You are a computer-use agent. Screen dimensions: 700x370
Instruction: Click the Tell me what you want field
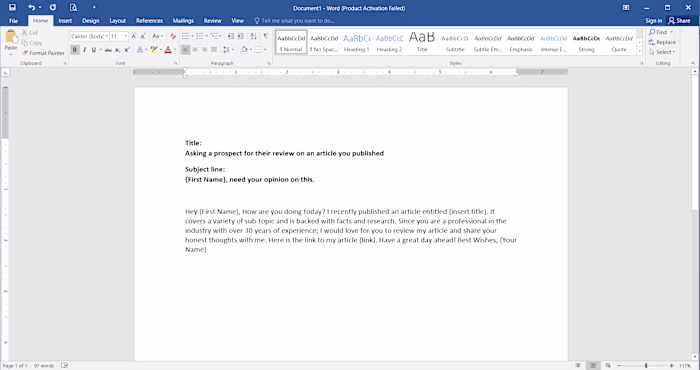point(294,21)
